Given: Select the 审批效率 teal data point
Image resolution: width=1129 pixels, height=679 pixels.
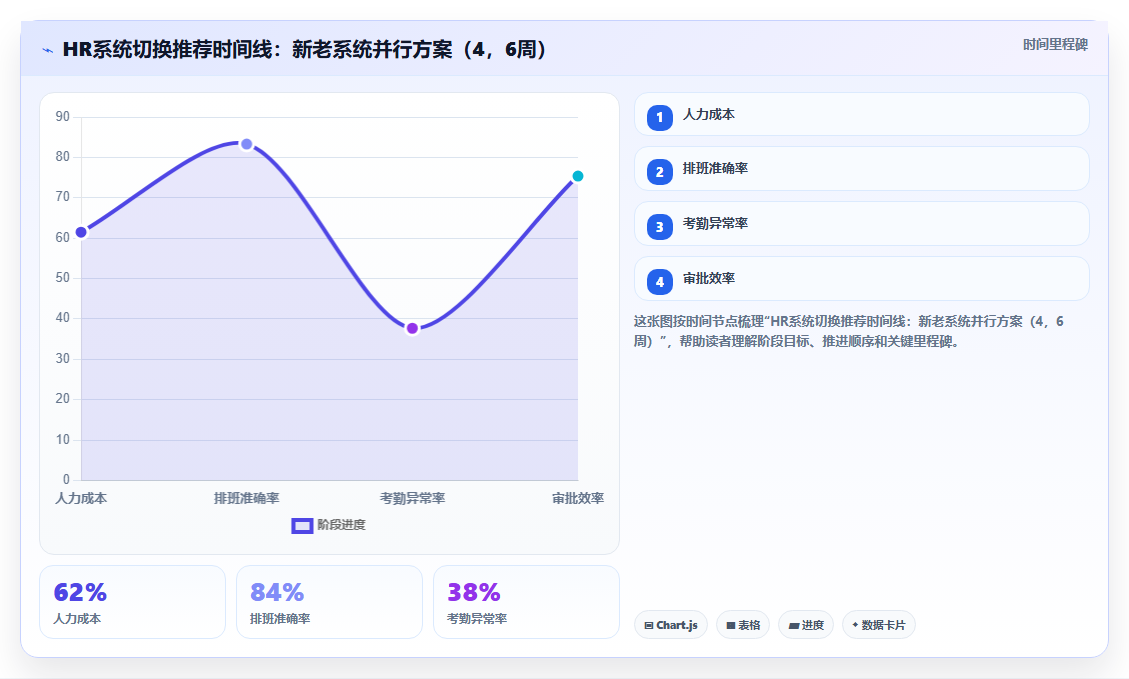Looking at the screenshot, I should click(x=577, y=176).
